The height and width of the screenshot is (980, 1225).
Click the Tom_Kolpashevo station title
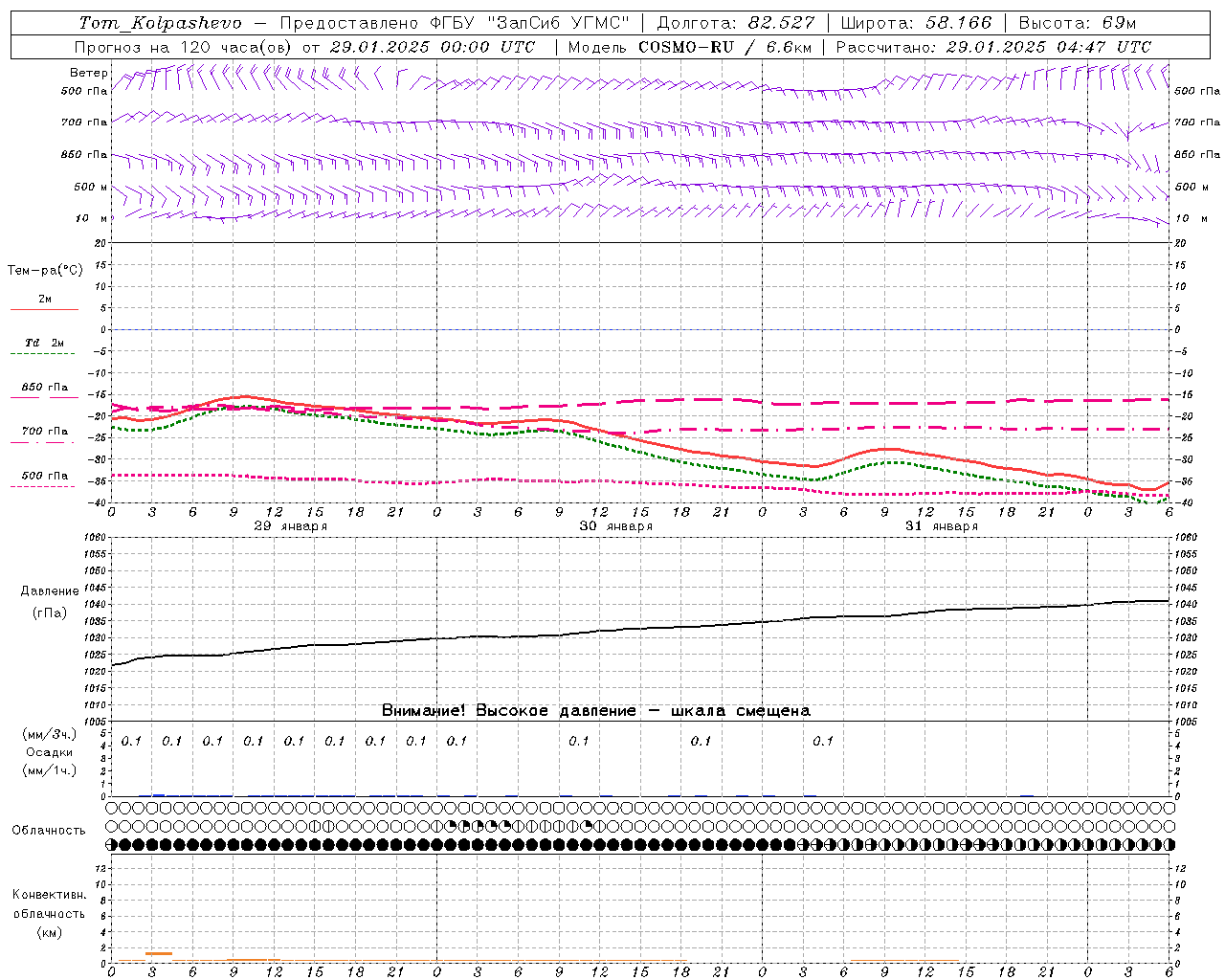(160, 23)
